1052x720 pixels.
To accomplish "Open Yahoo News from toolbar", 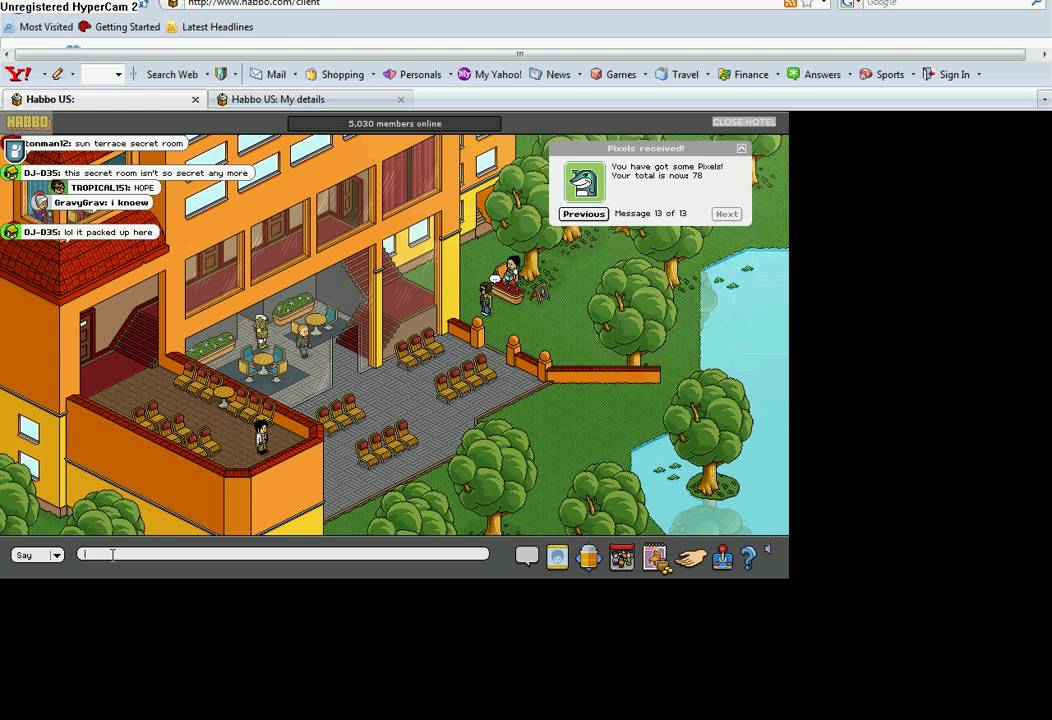I will coord(550,74).
